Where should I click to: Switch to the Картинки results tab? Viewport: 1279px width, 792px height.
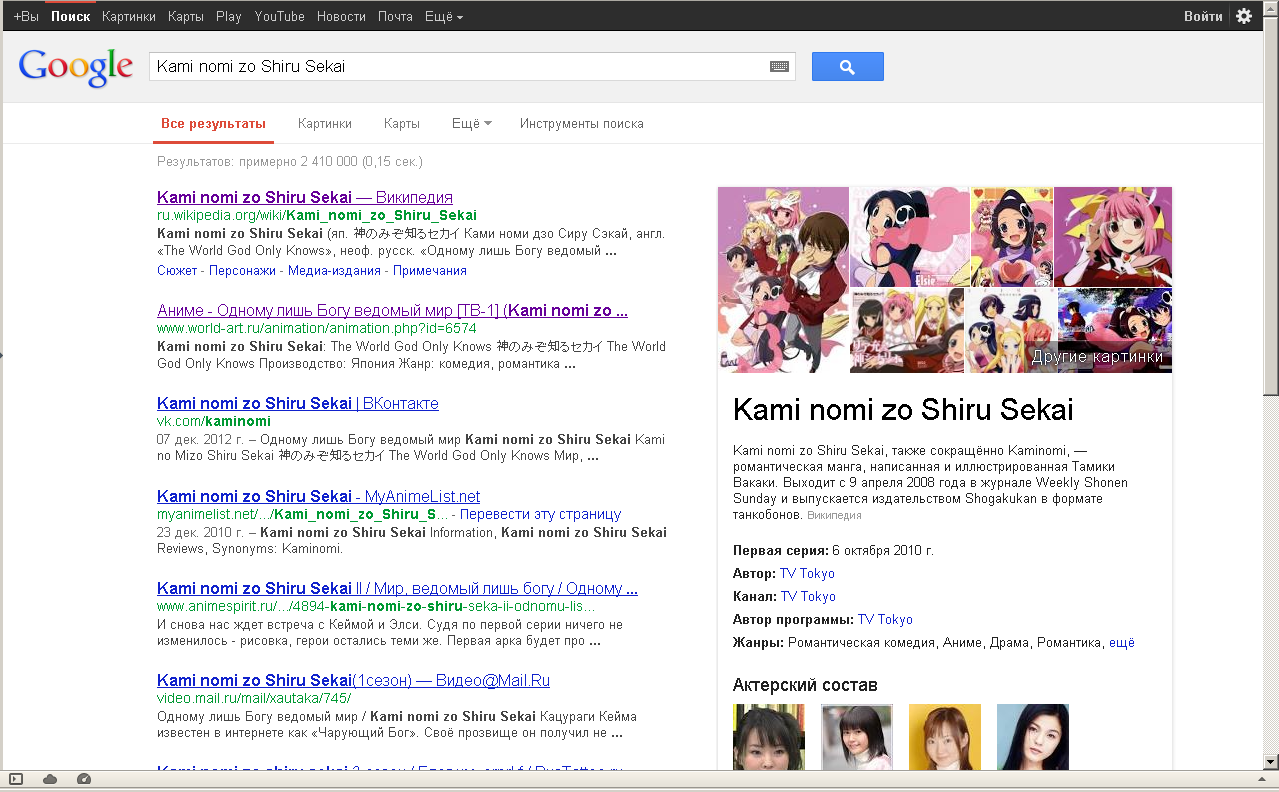[x=325, y=124]
